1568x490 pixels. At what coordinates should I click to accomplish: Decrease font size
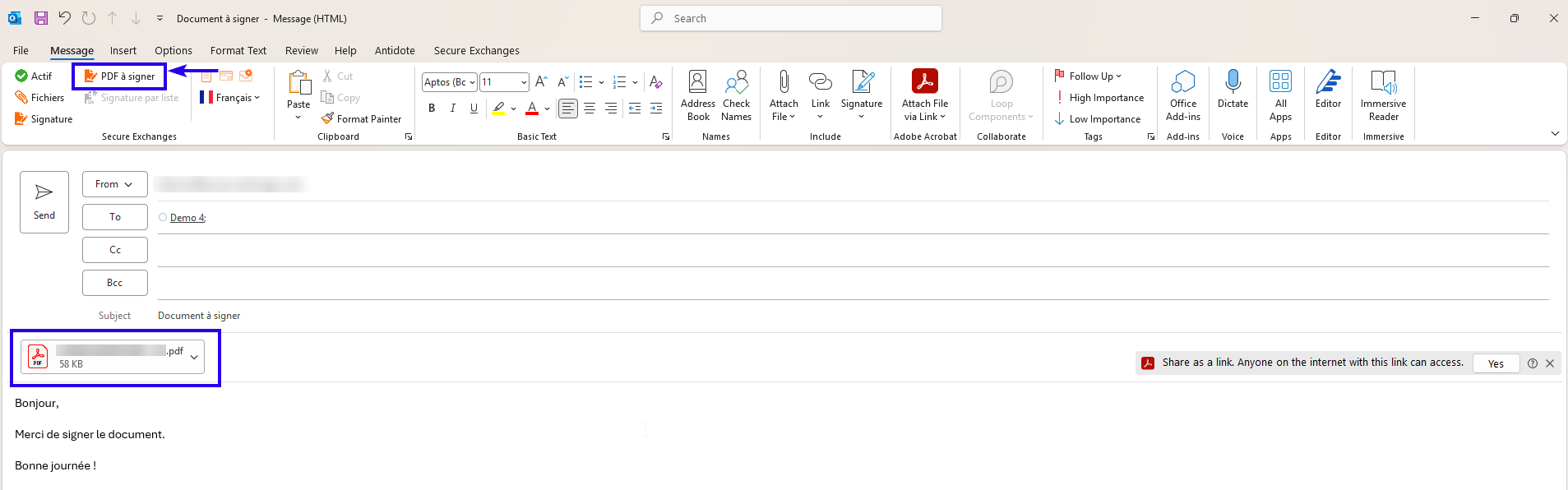tap(562, 81)
